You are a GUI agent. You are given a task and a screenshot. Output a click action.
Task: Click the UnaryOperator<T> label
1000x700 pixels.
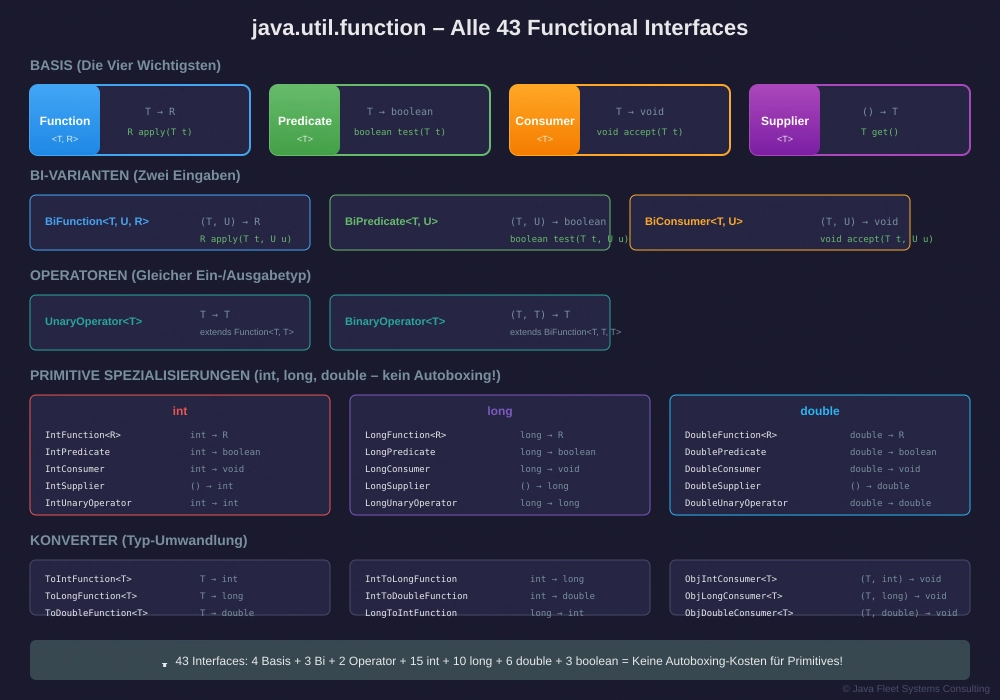coord(93,322)
